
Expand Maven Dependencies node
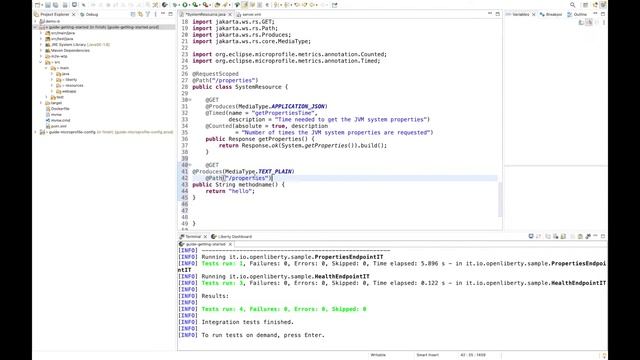41,51
